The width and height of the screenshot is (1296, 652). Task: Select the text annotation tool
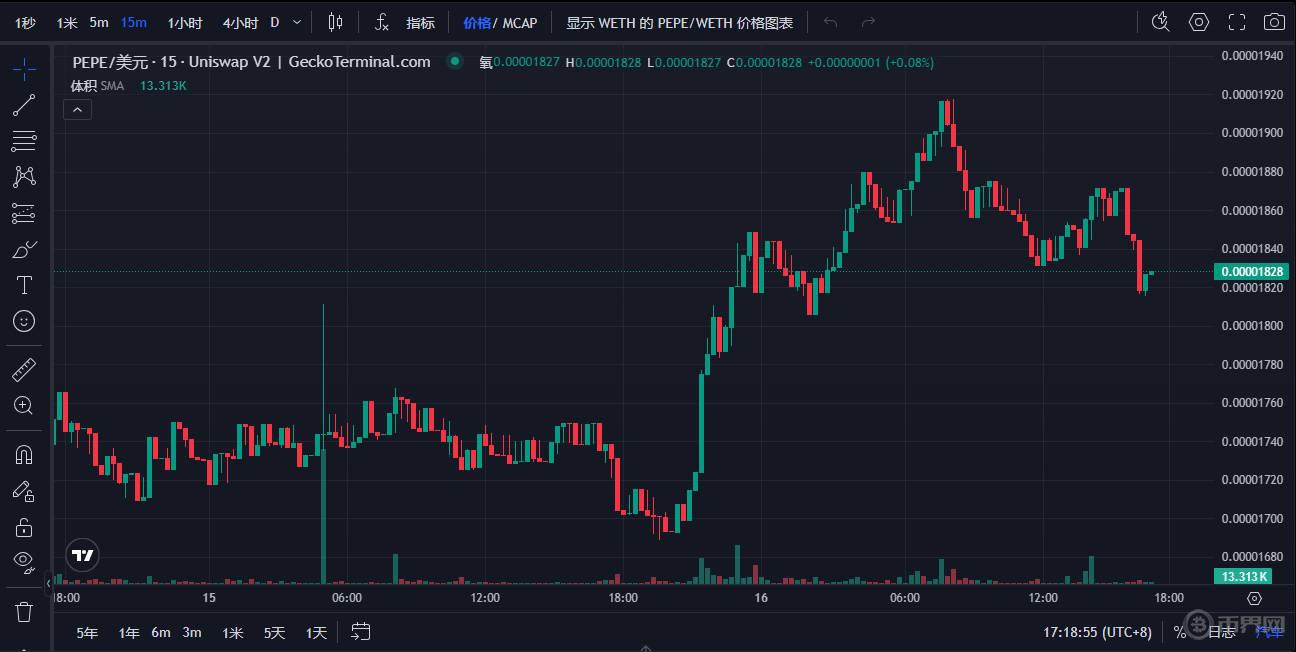tap(24, 285)
